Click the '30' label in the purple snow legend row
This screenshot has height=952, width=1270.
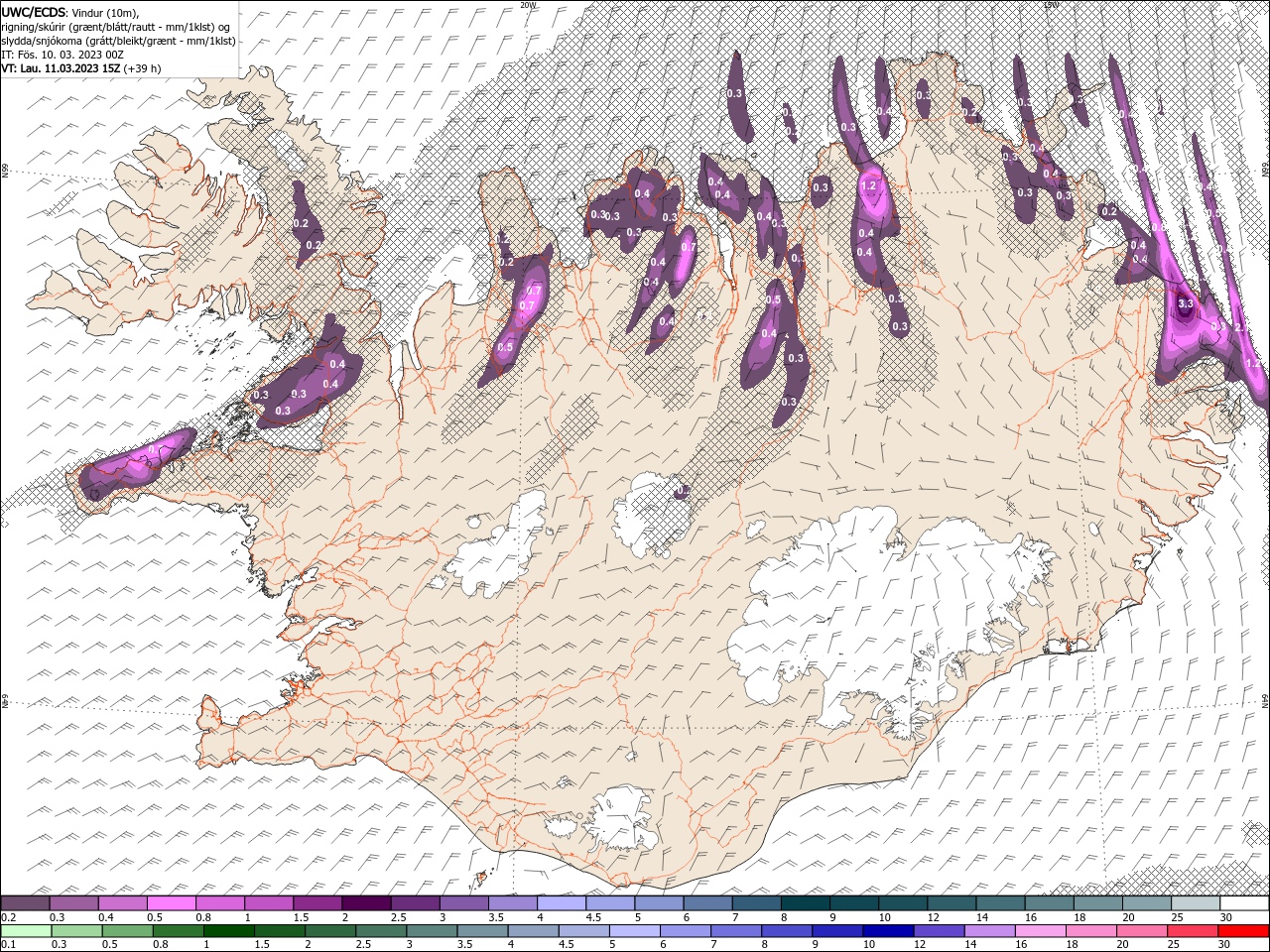tap(1225, 917)
